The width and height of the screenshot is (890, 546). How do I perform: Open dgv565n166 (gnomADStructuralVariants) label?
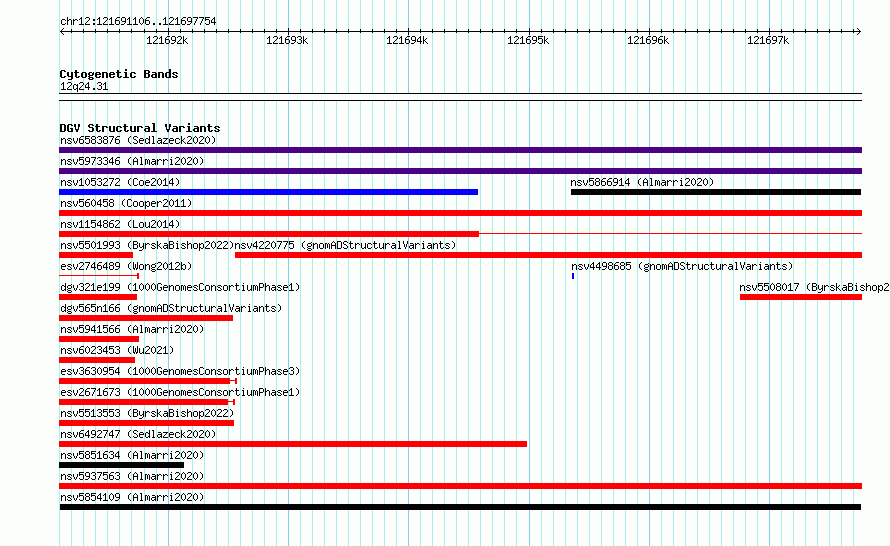click(x=171, y=308)
